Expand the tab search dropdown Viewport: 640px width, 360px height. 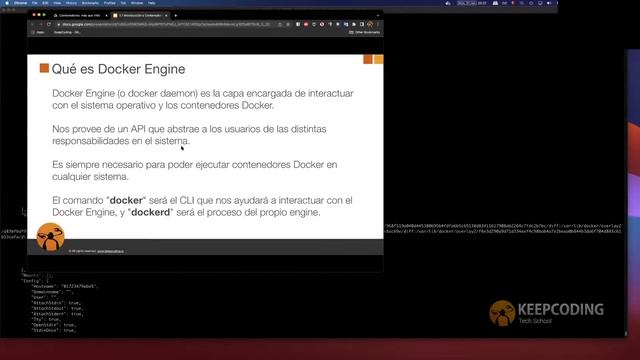[x=378, y=16]
